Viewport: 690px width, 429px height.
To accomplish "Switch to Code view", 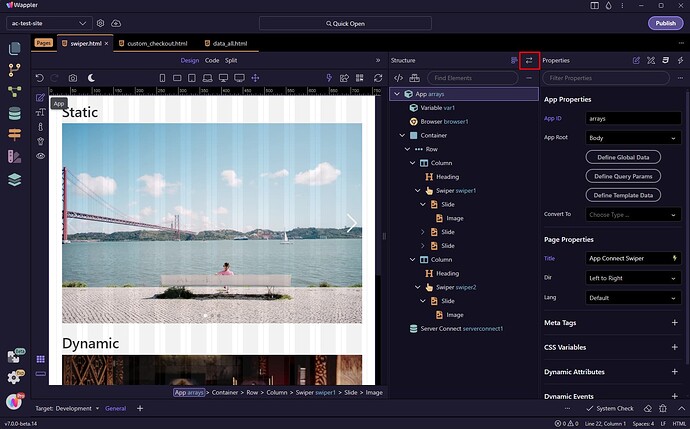I will click(x=212, y=60).
